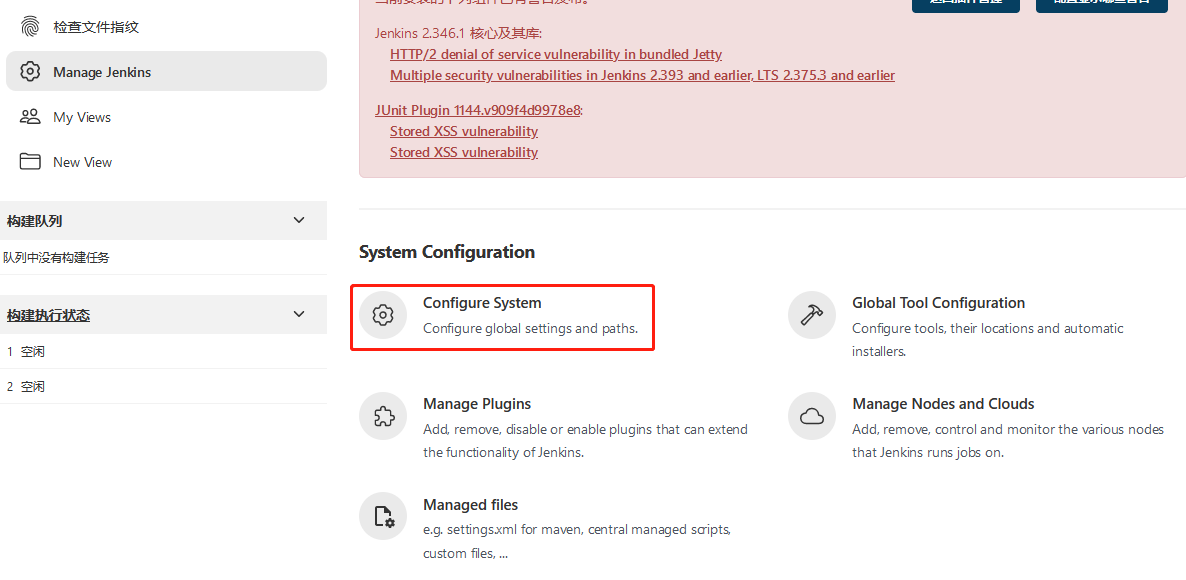
Task: Click the System Configuration section heading
Action: coord(447,252)
